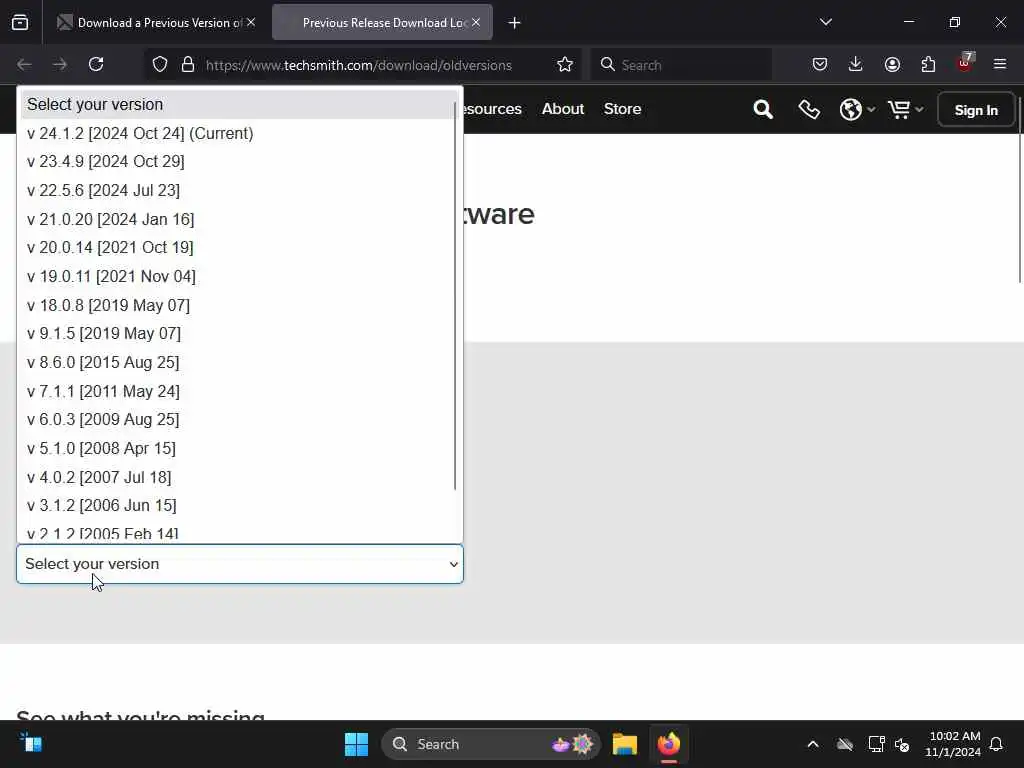Click the version list scrollbar
Screen dimensions: 1024x768
(455, 295)
